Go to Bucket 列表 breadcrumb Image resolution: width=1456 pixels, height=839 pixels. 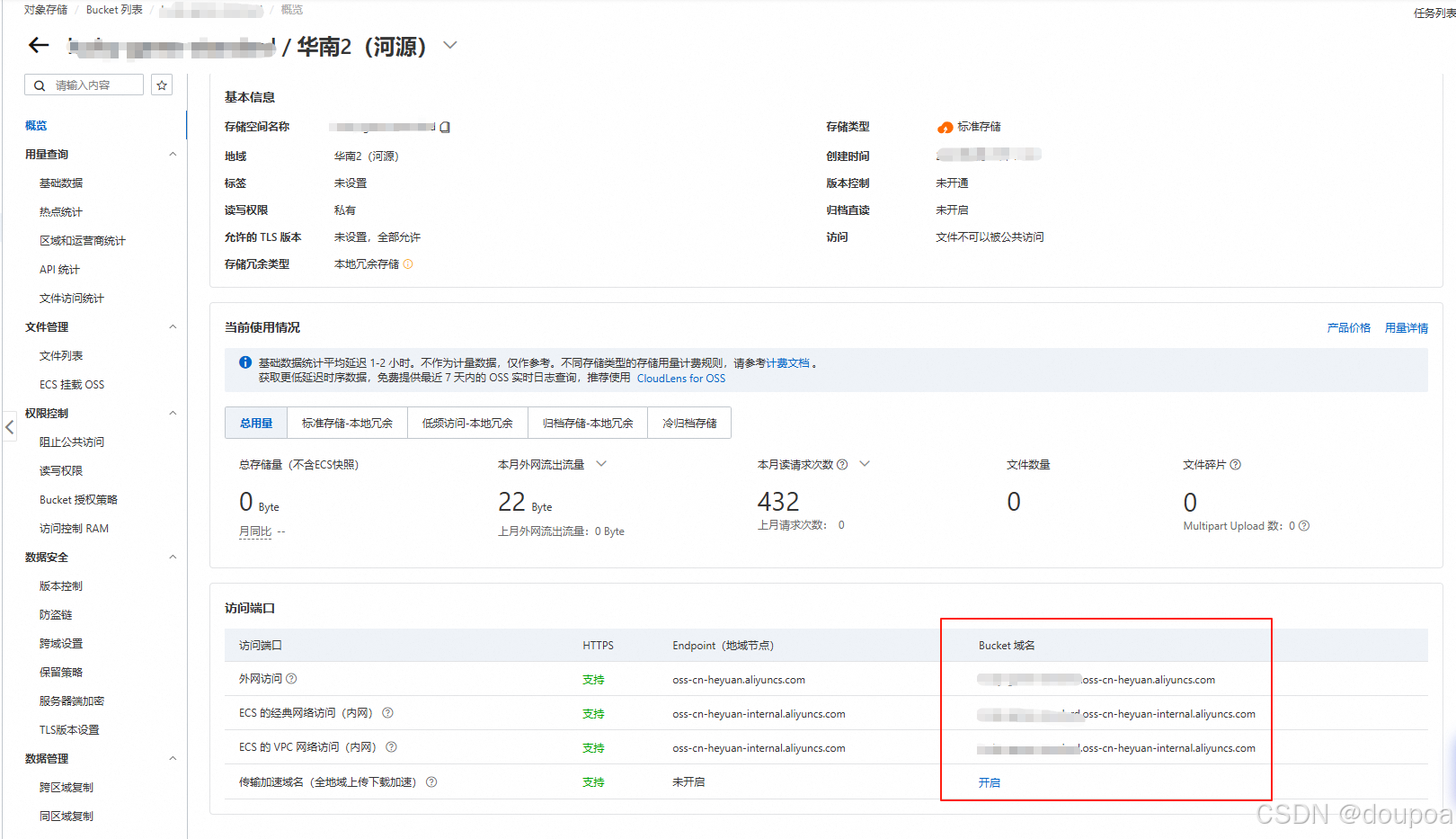114,10
